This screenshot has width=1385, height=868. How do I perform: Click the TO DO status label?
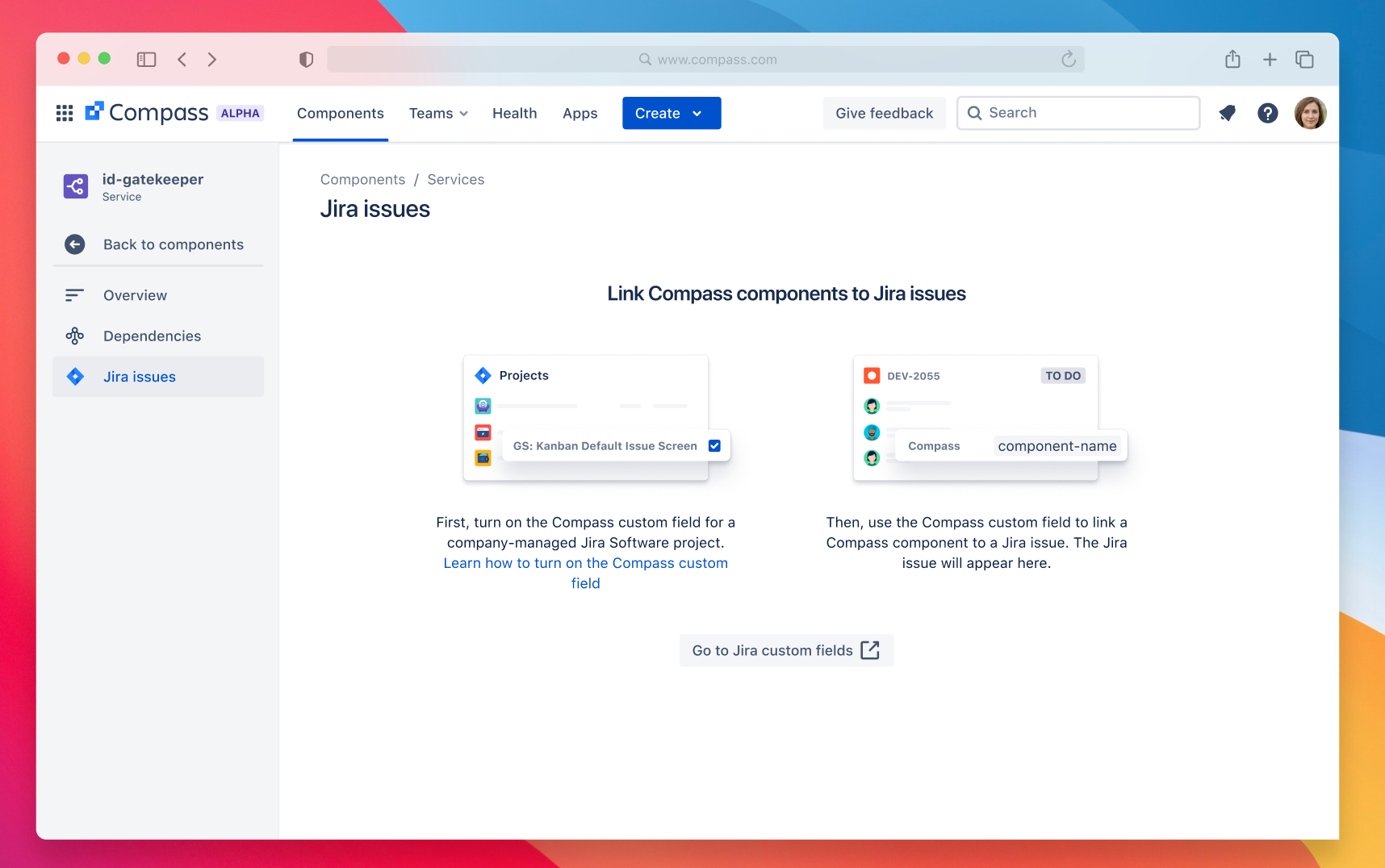tap(1063, 376)
